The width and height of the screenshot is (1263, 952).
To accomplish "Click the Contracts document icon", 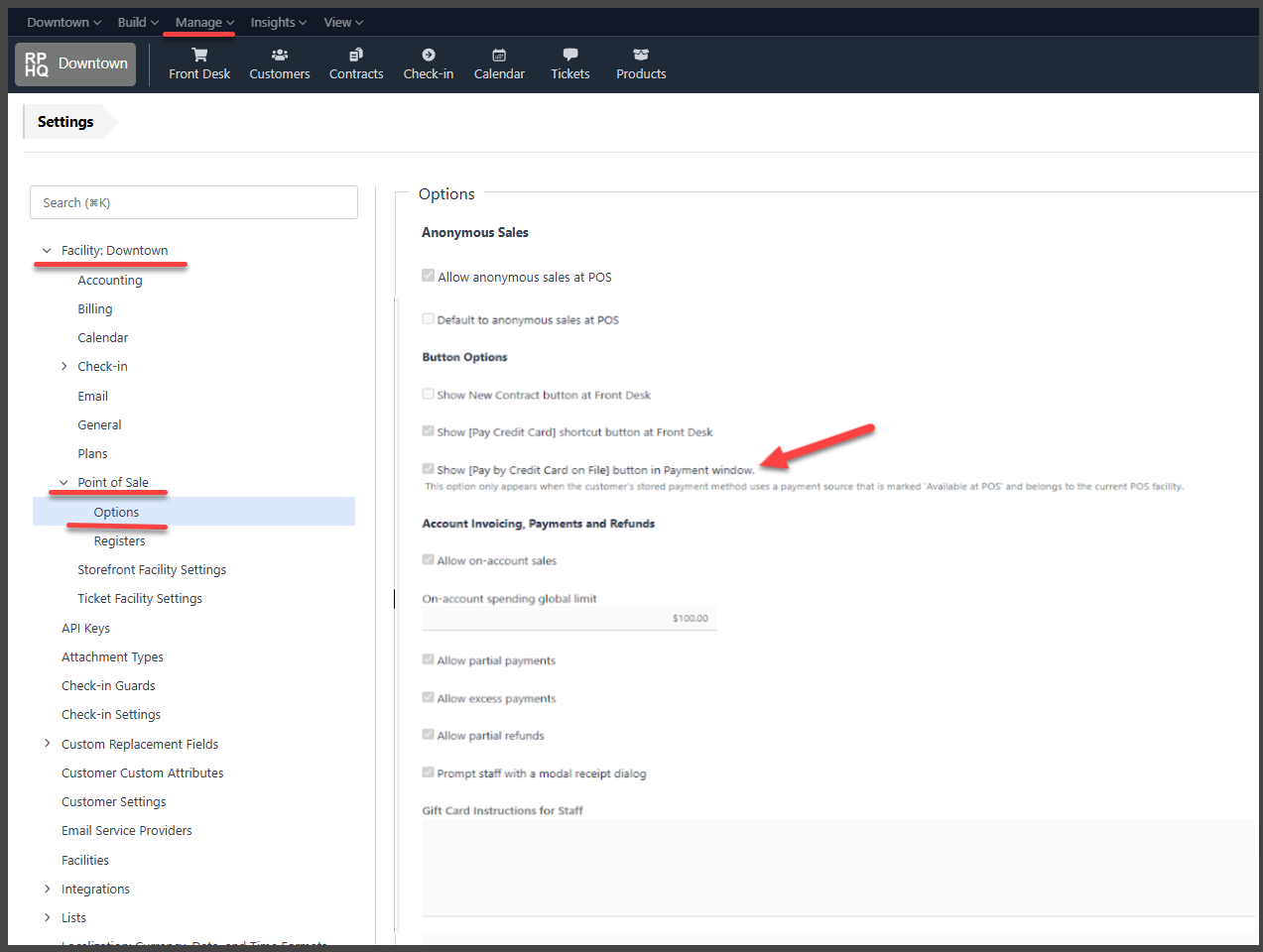I will click(356, 56).
